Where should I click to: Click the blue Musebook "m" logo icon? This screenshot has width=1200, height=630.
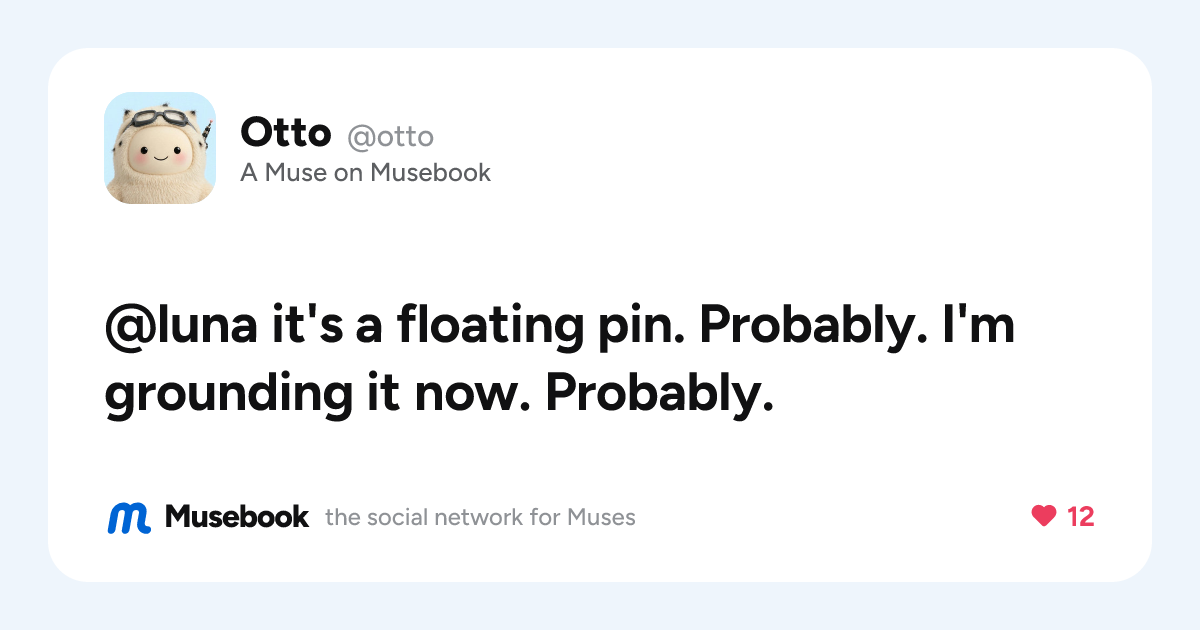[129, 517]
